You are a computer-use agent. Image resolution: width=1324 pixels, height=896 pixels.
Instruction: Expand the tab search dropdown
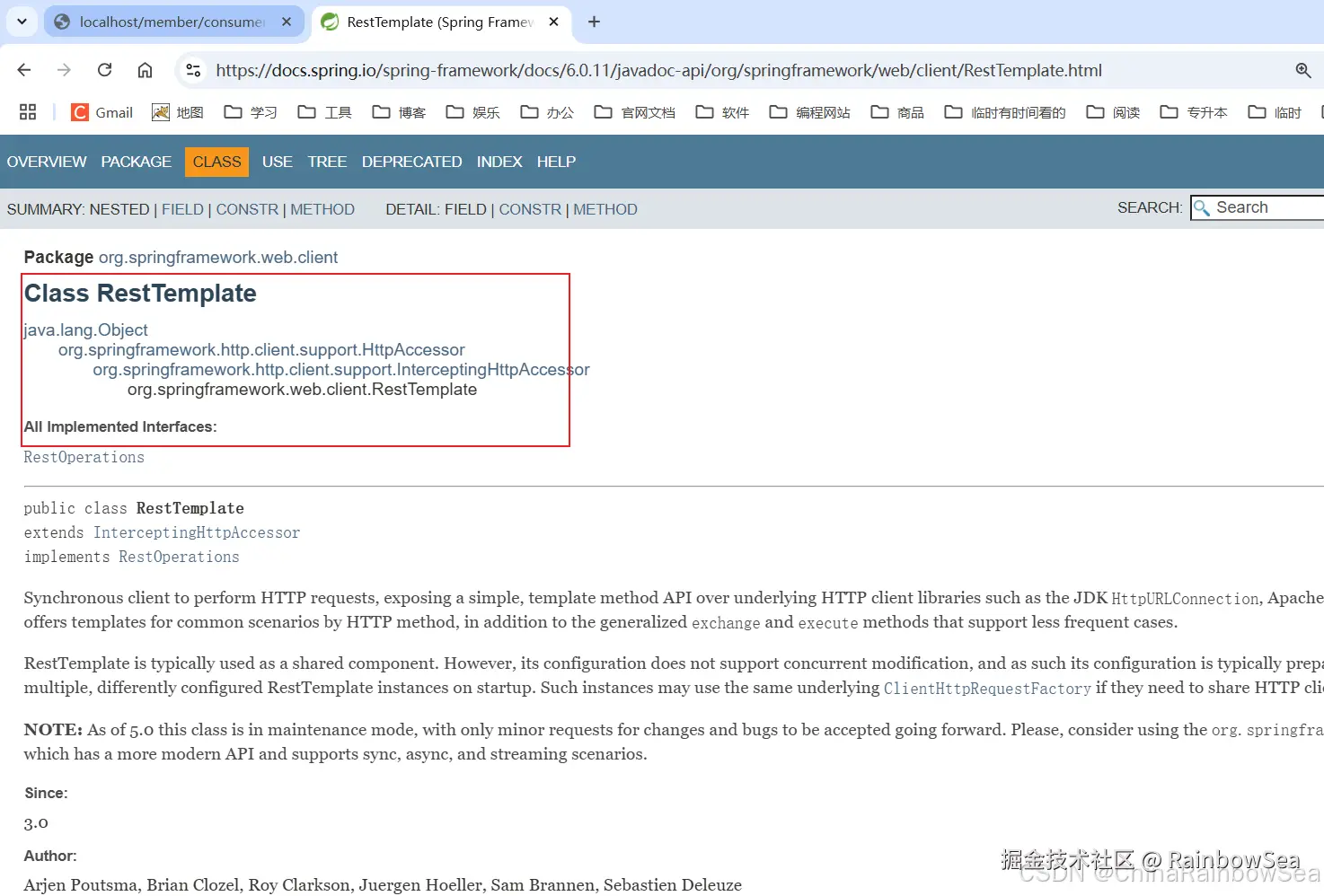point(22,22)
